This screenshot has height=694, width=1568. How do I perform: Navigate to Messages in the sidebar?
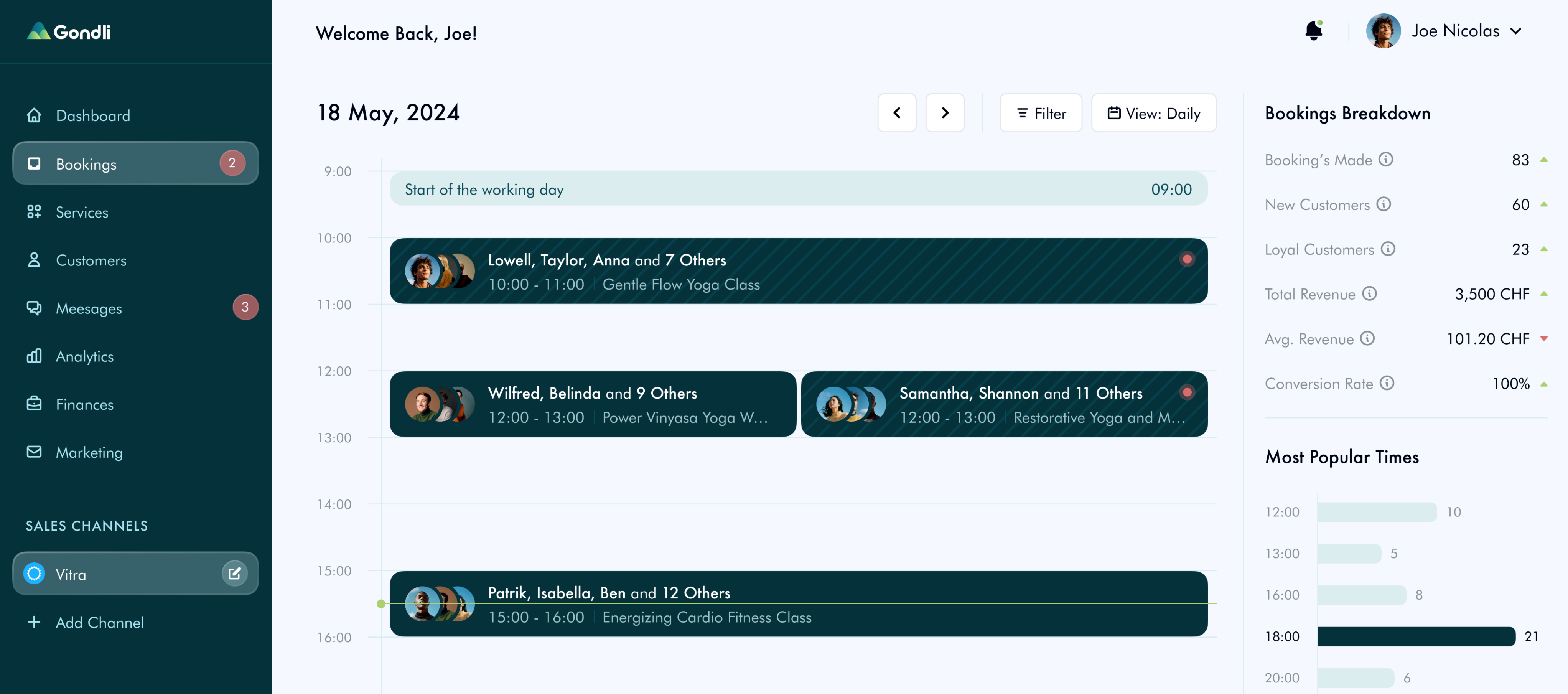pos(89,309)
